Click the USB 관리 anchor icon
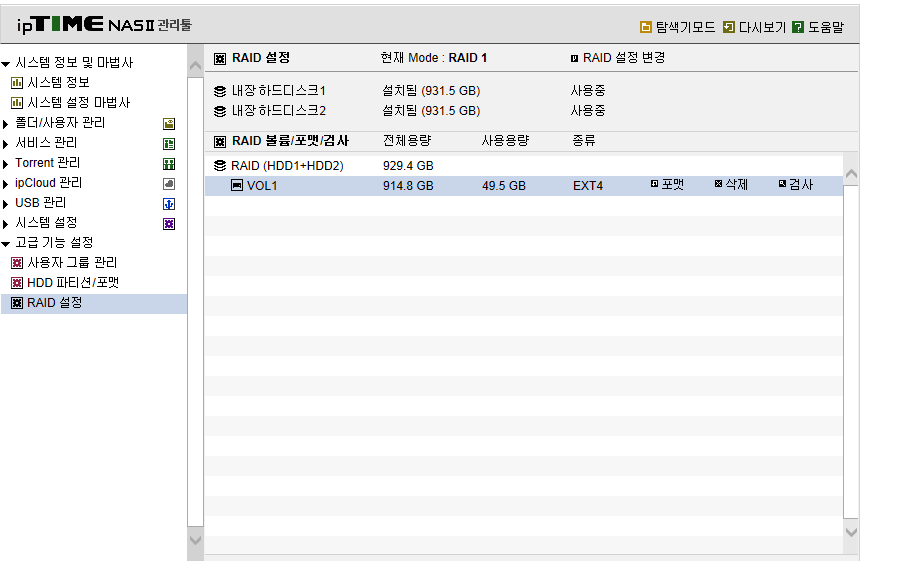902x561 pixels. [169, 204]
